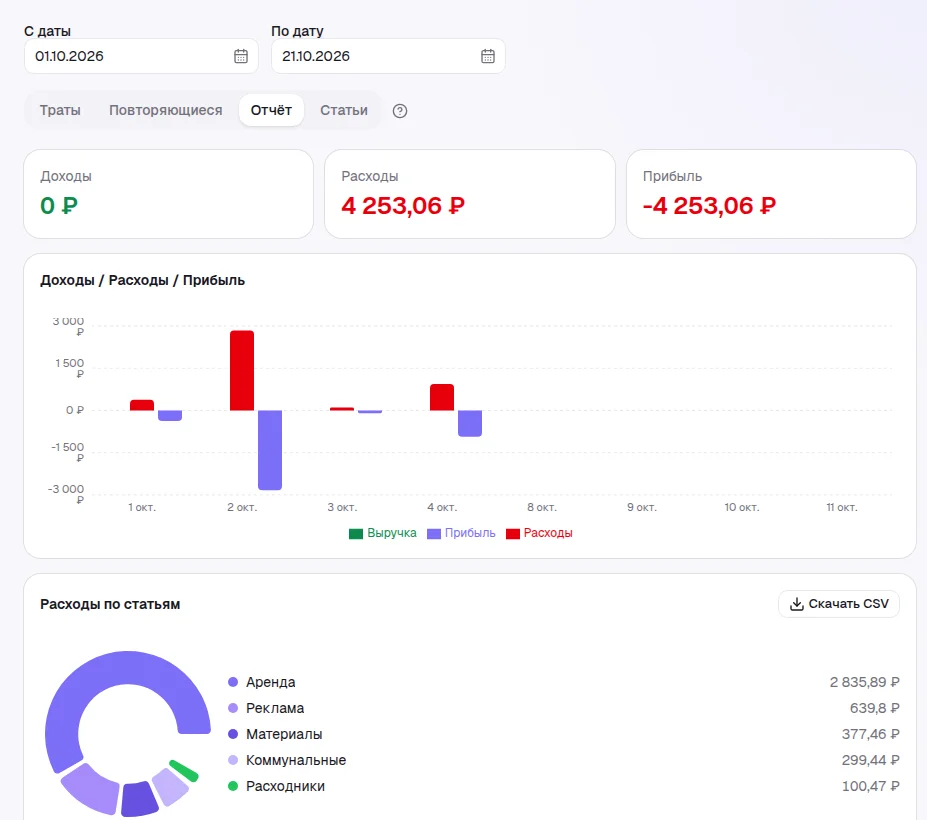This screenshot has height=820, width=927.
Task: Click the Расходы по статьям heading
Action: click(110, 604)
